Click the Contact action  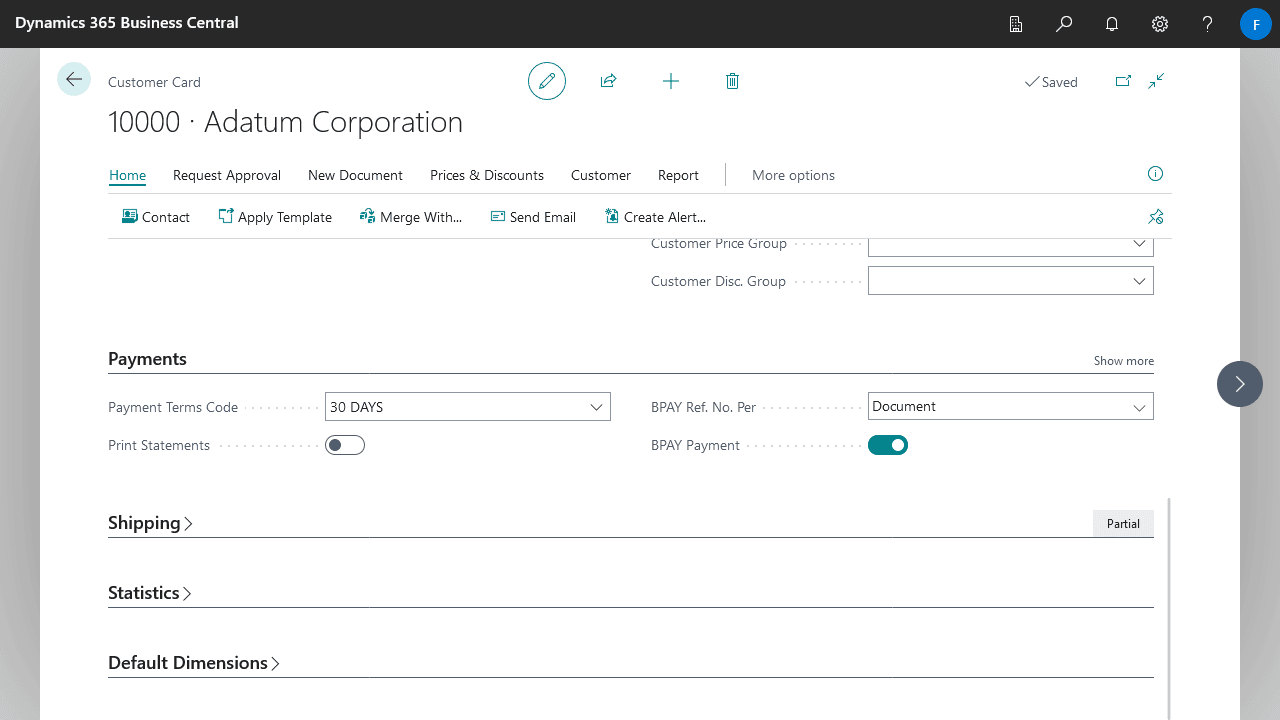156,217
